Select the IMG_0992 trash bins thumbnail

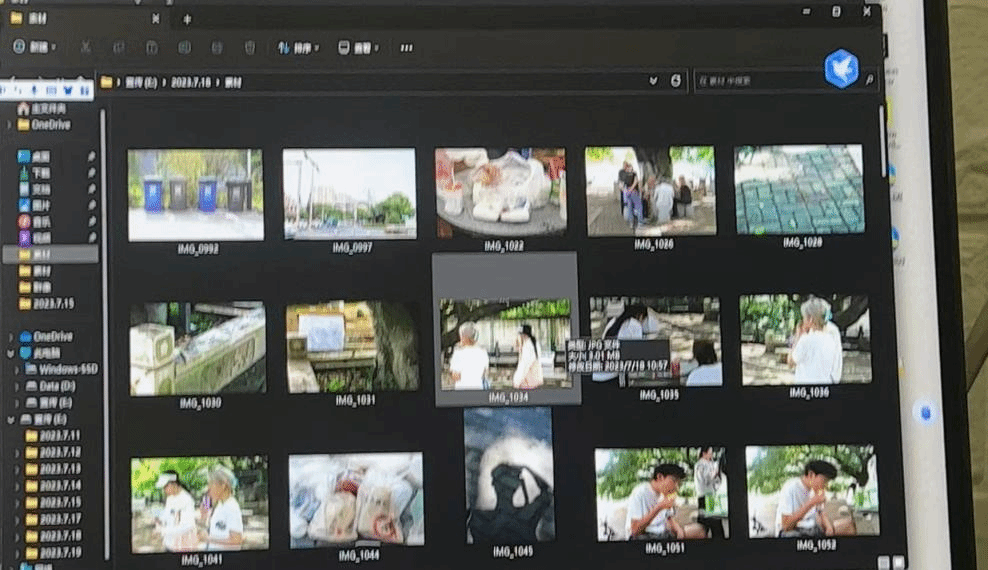195,195
